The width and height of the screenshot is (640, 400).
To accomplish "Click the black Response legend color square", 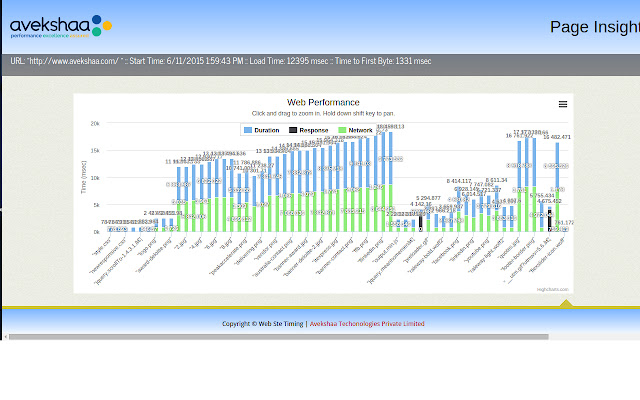I will (x=293, y=130).
